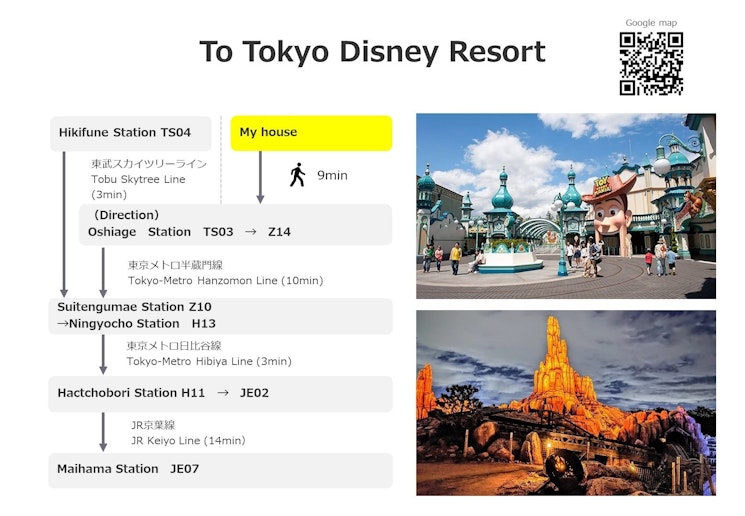Select the yellow My house box
The image size is (745, 516).
click(x=311, y=133)
